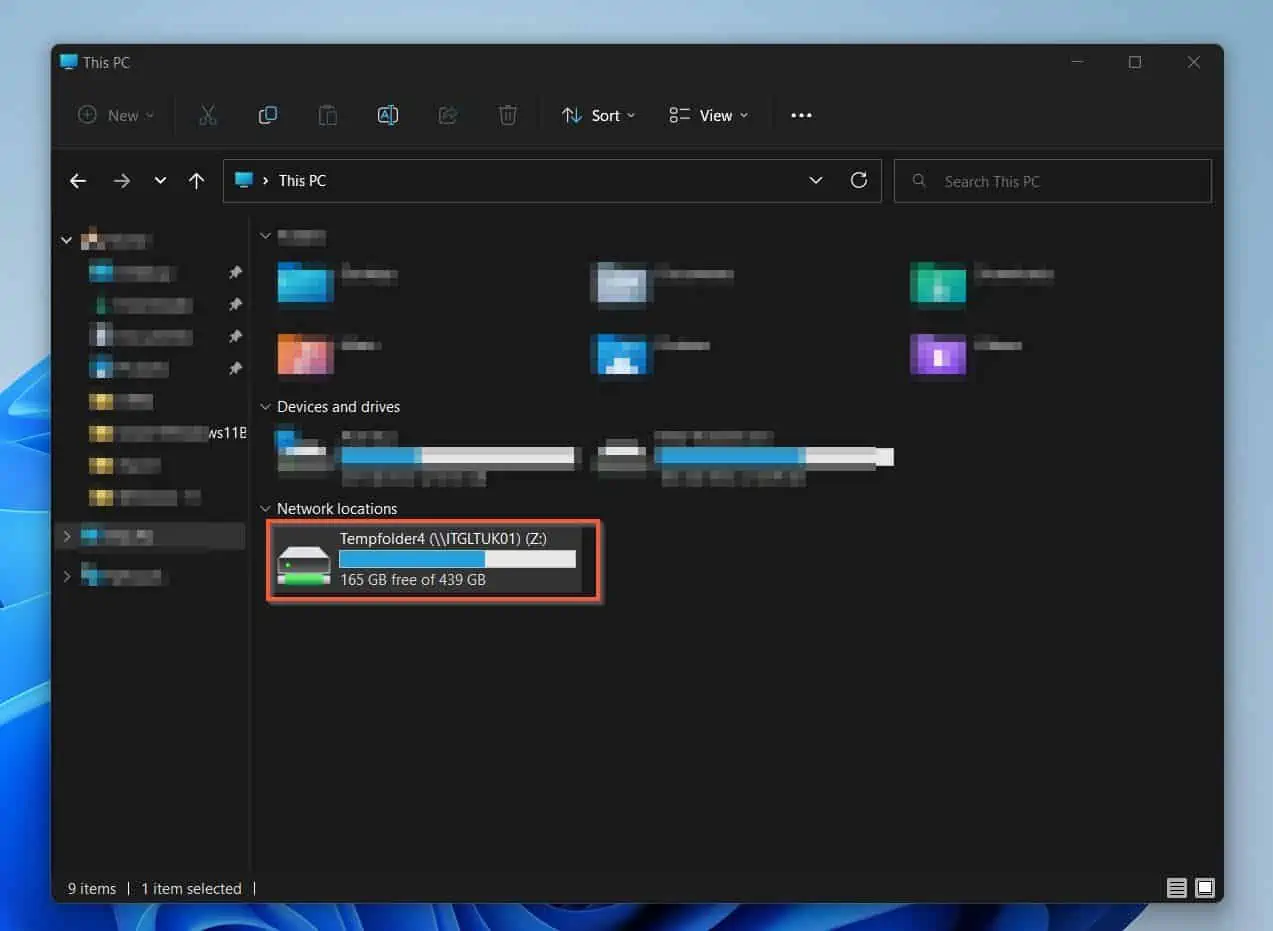Click the Forward navigation arrow
This screenshot has height=931, width=1273.
(122, 181)
